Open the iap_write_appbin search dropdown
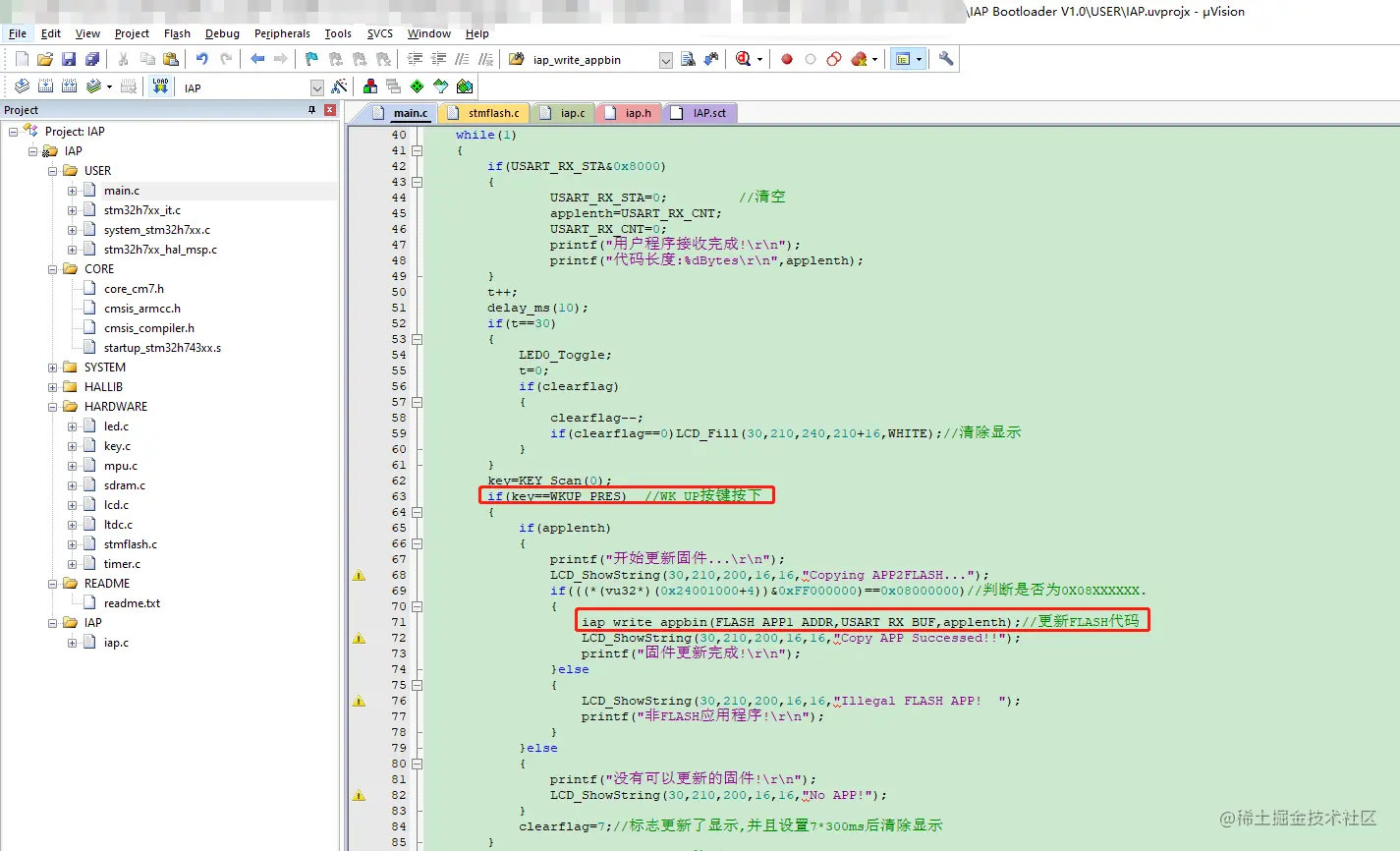1400x851 pixels. (665, 60)
